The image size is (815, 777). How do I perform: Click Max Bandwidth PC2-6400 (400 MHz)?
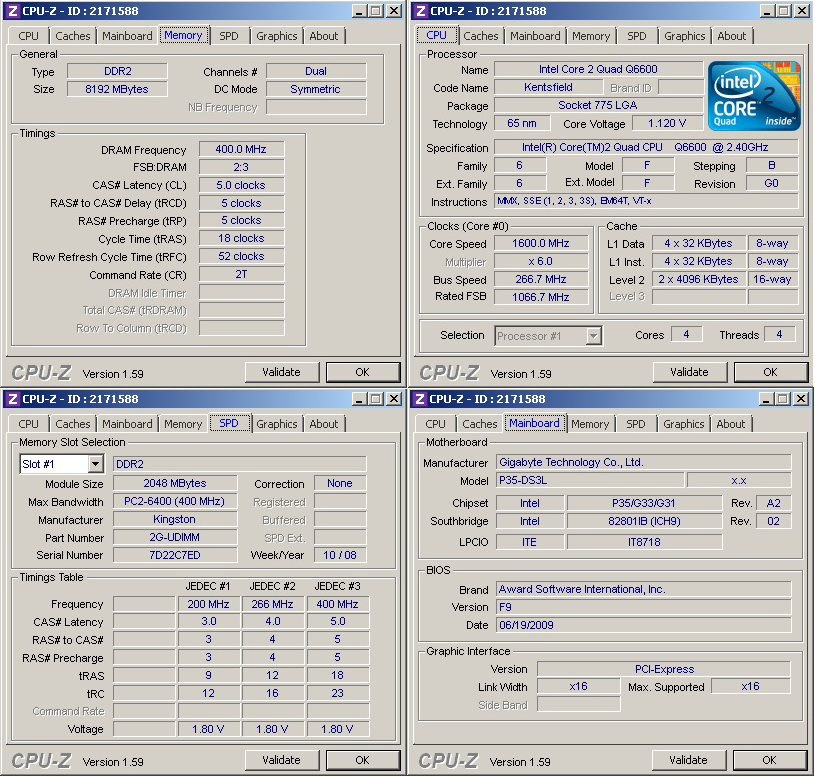(x=175, y=502)
